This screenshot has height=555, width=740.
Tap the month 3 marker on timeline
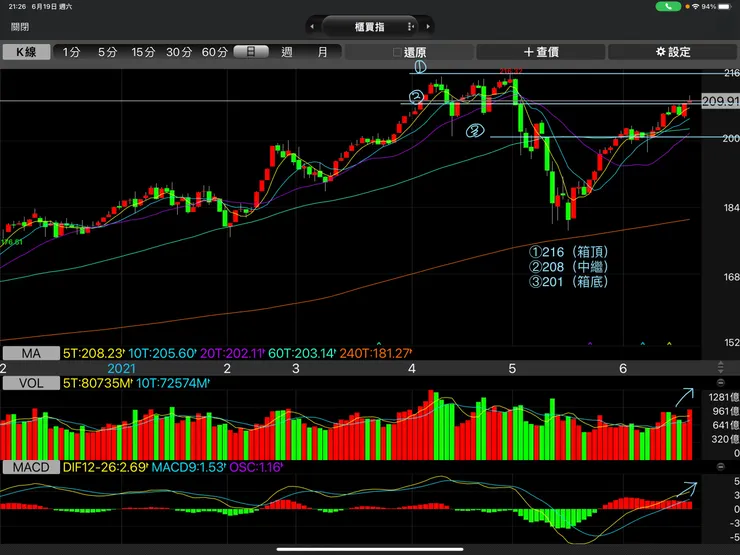tap(295, 368)
